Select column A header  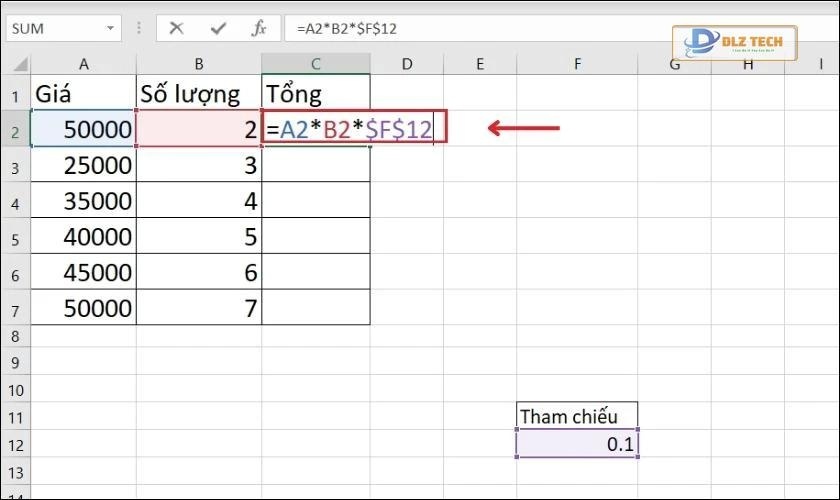pyautogui.click(x=84, y=65)
